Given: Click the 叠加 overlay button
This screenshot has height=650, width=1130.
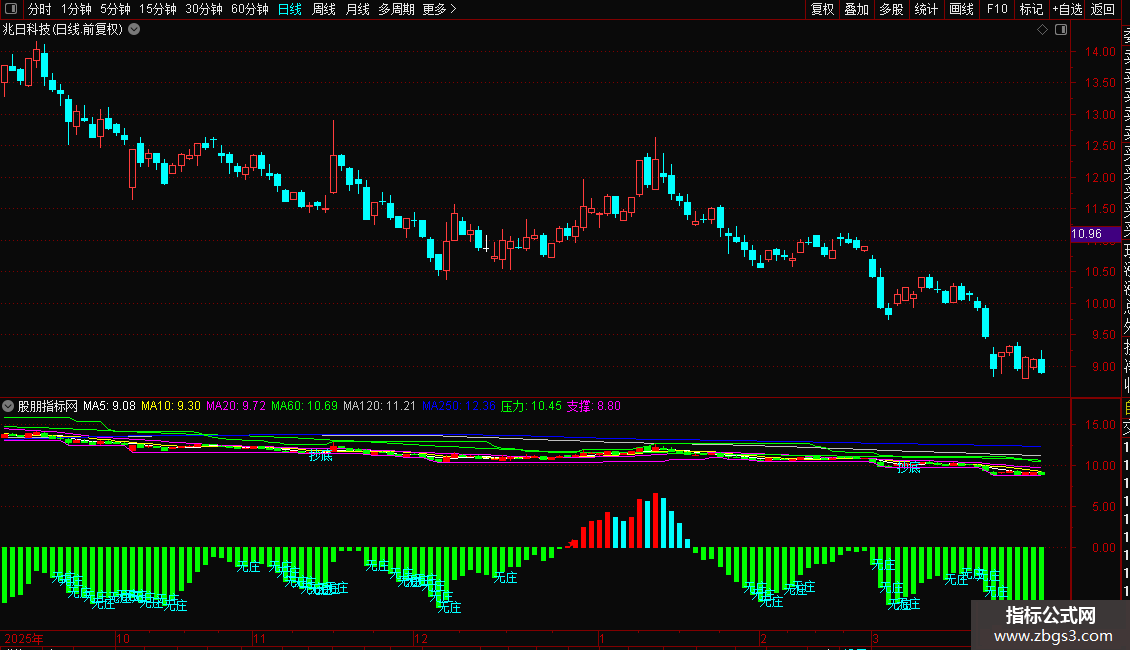Looking at the screenshot, I should (x=857, y=9).
